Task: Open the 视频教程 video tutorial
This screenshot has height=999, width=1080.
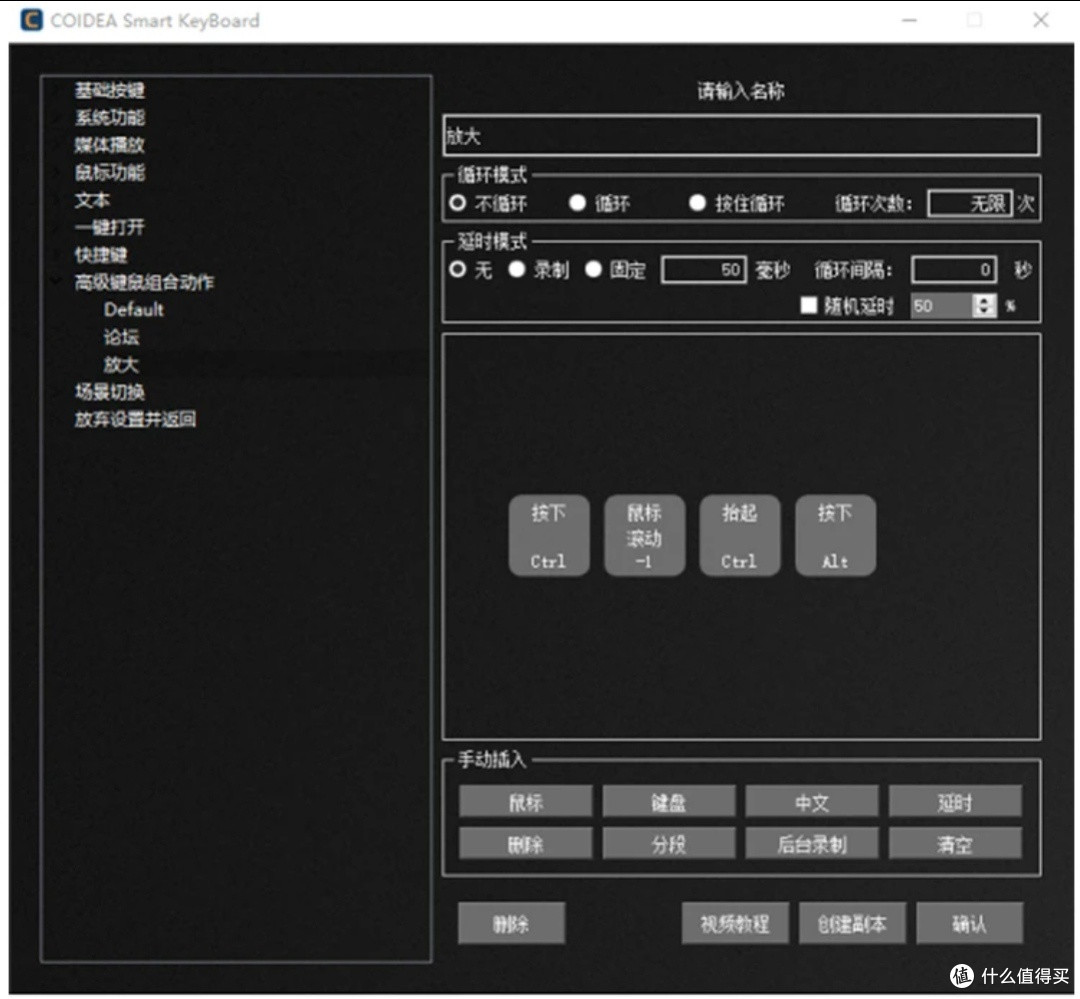Action: [735, 923]
